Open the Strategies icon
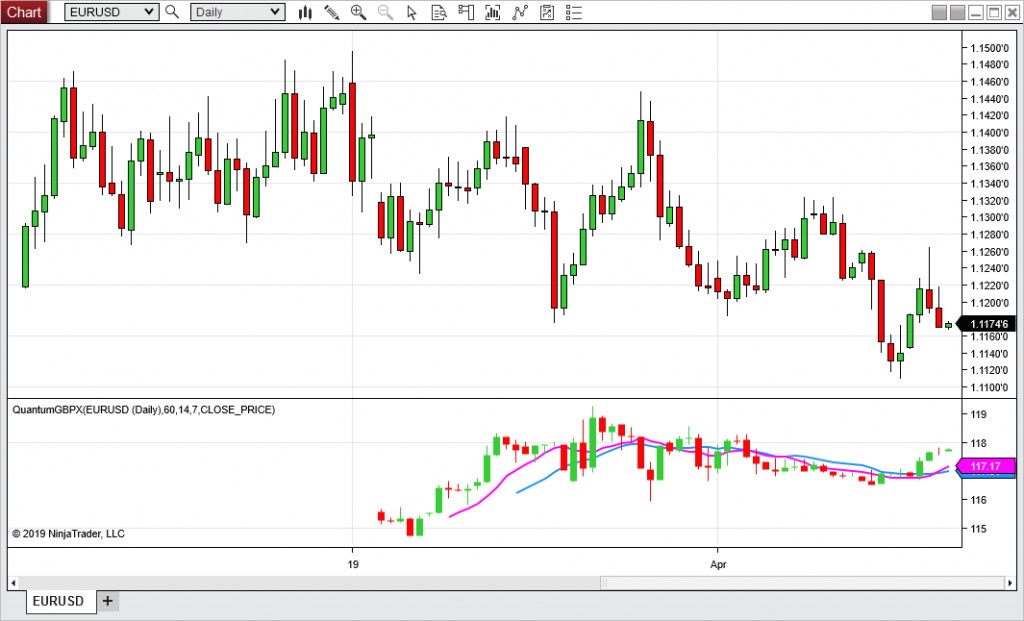This screenshot has height=621, width=1024. tap(546, 12)
